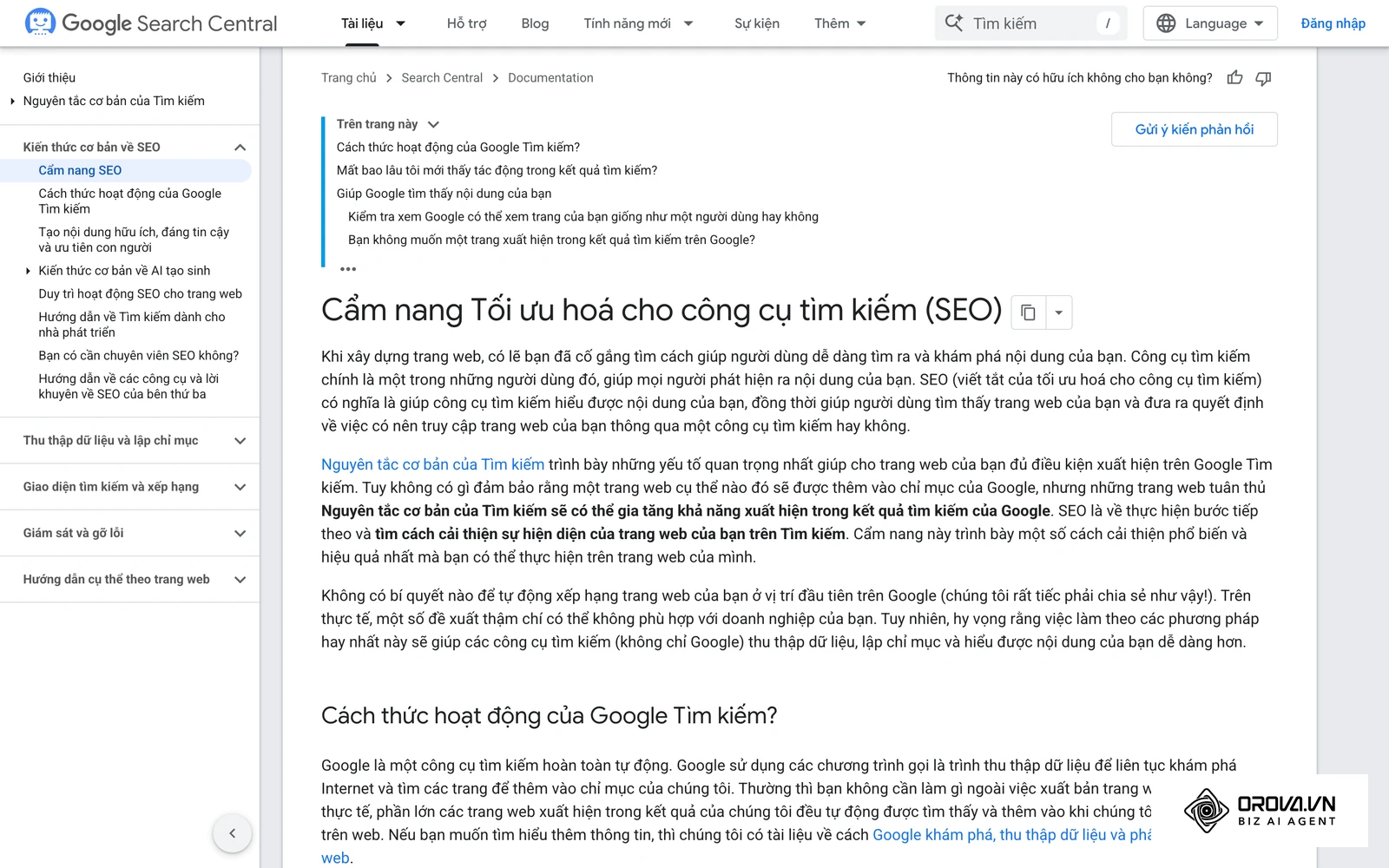The image size is (1389, 868).
Task: Open the Tài liệu dropdown arrow
Action: 400,23
